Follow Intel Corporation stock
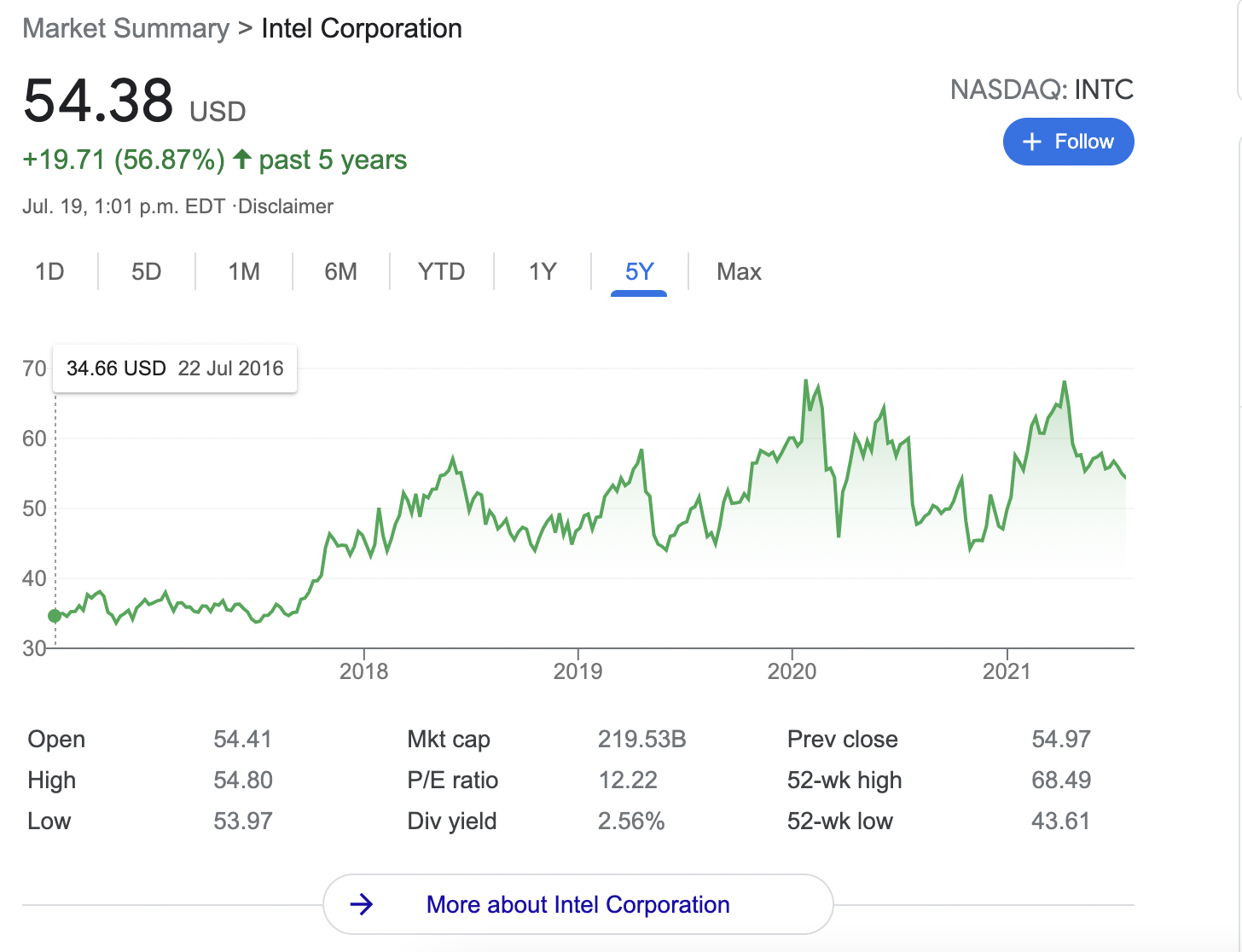This screenshot has width=1242, height=952. 1068,142
